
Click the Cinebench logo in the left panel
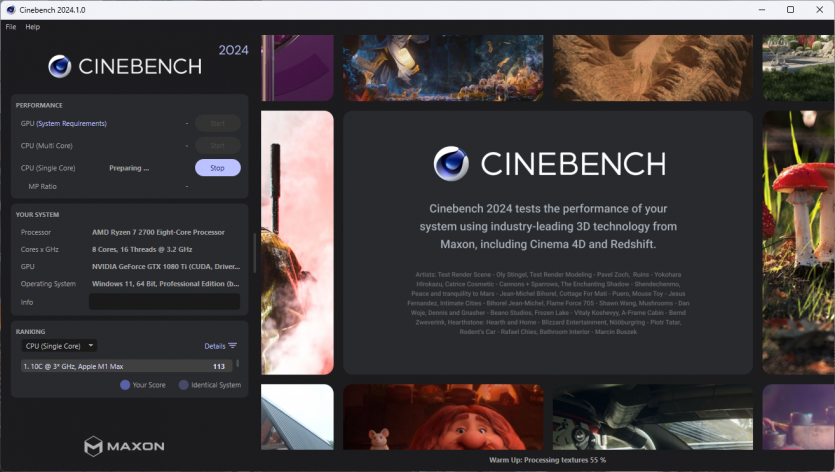coord(60,67)
